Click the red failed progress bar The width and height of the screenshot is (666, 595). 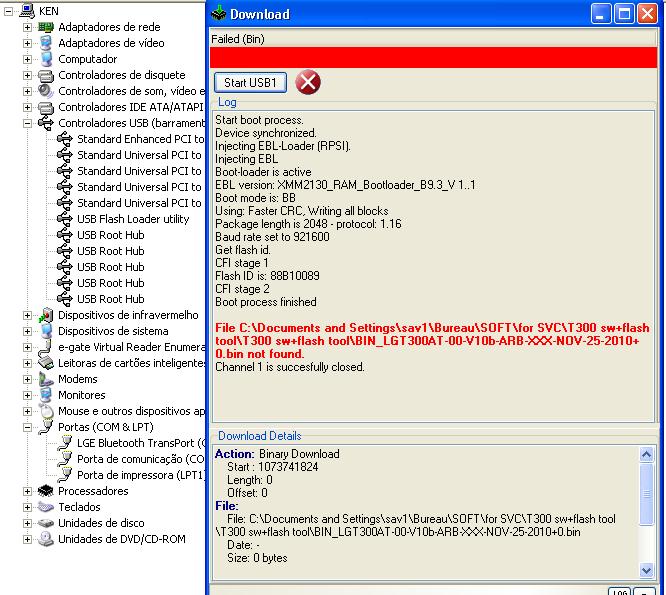tap(433, 58)
